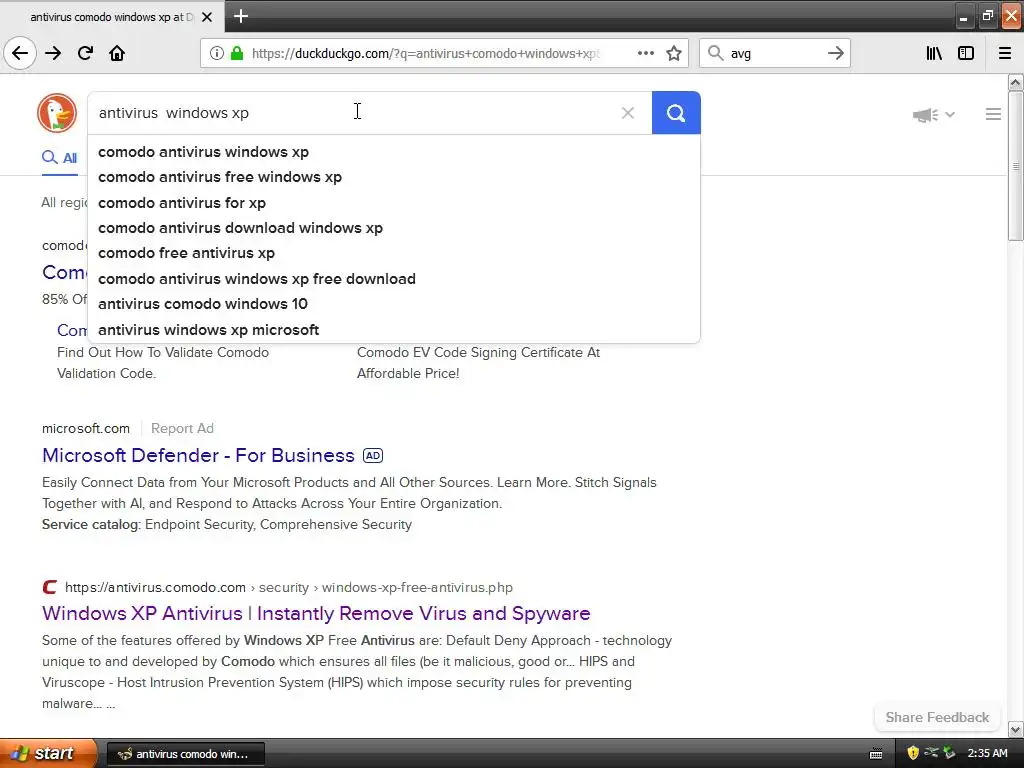Open a new tab with the plus button
Screen dimensions: 1024x768
click(241, 16)
